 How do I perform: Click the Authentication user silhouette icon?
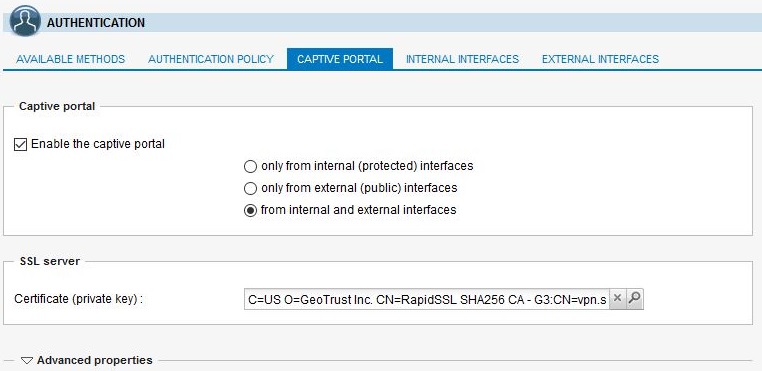tap(25, 21)
